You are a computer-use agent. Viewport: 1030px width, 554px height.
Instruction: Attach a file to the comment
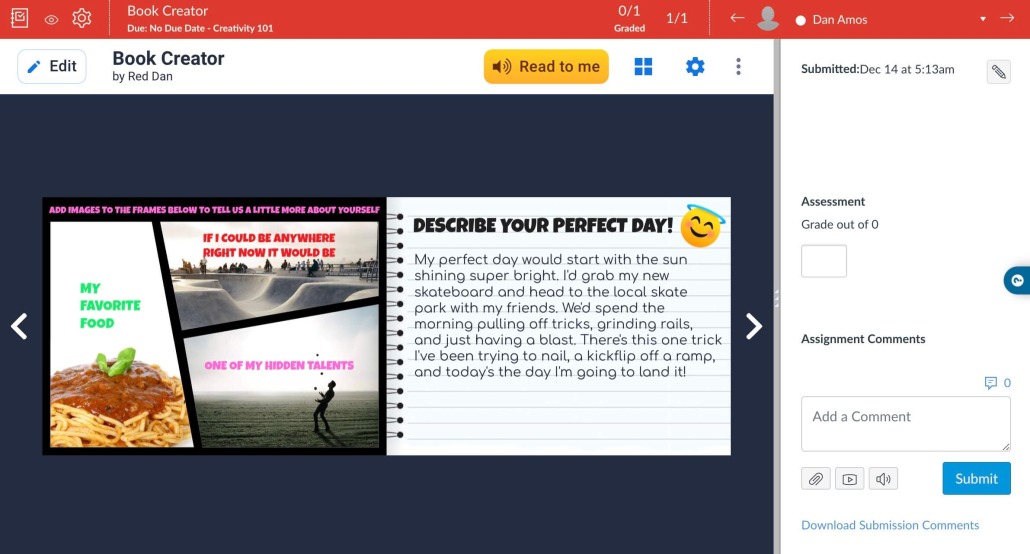point(816,479)
